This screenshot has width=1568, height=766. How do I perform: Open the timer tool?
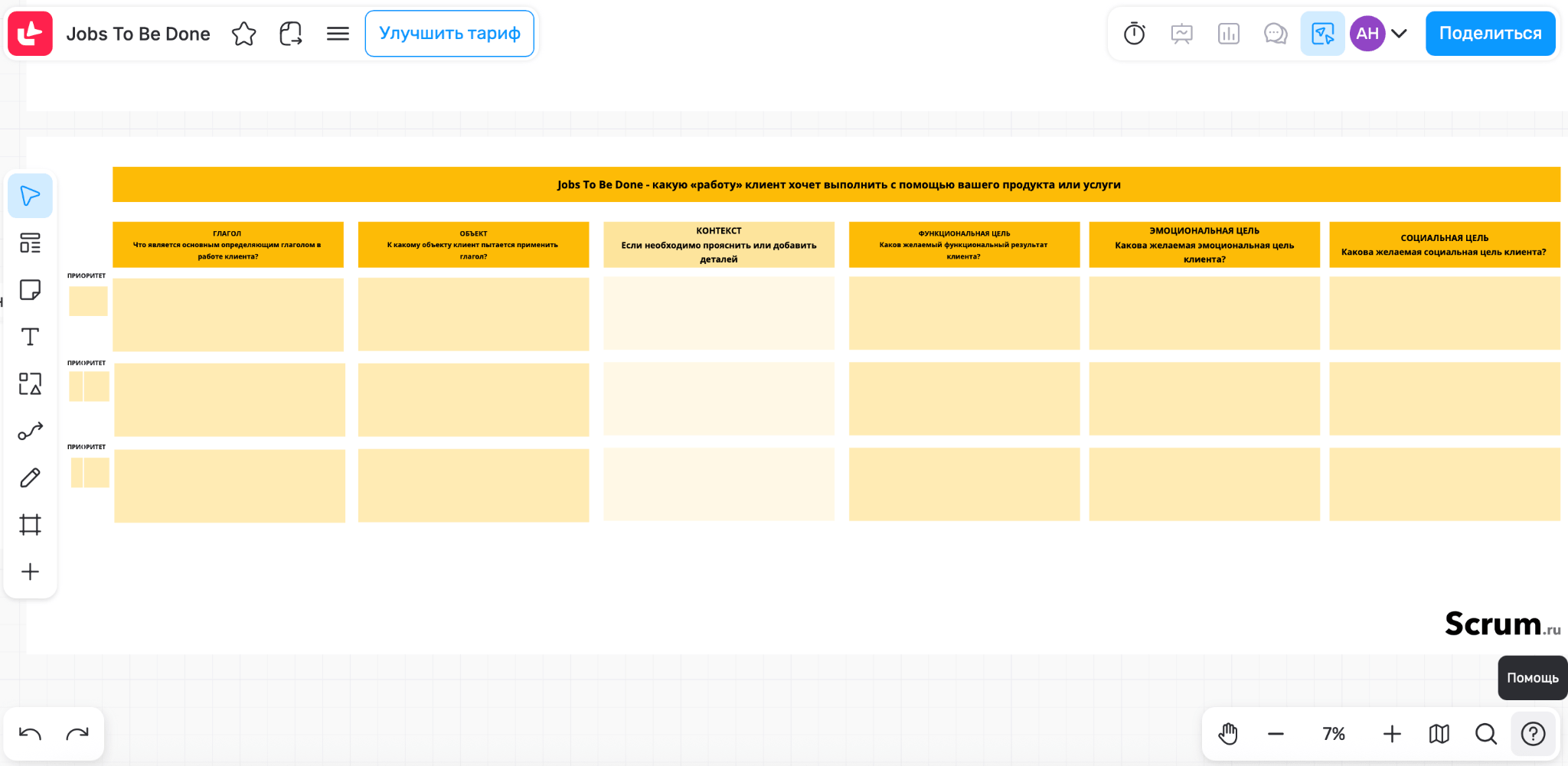pyautogui.click(x=1135, y=34)
